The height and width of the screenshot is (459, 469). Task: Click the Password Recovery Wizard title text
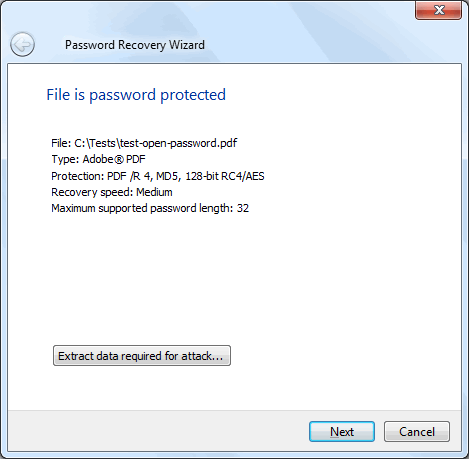(x=135, y=45)
